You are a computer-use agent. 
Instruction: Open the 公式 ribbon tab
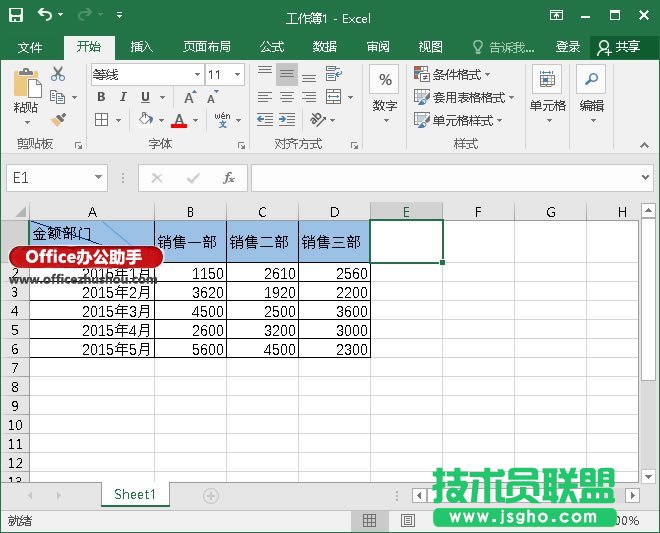pyautogui.click(x=272, y=47)
